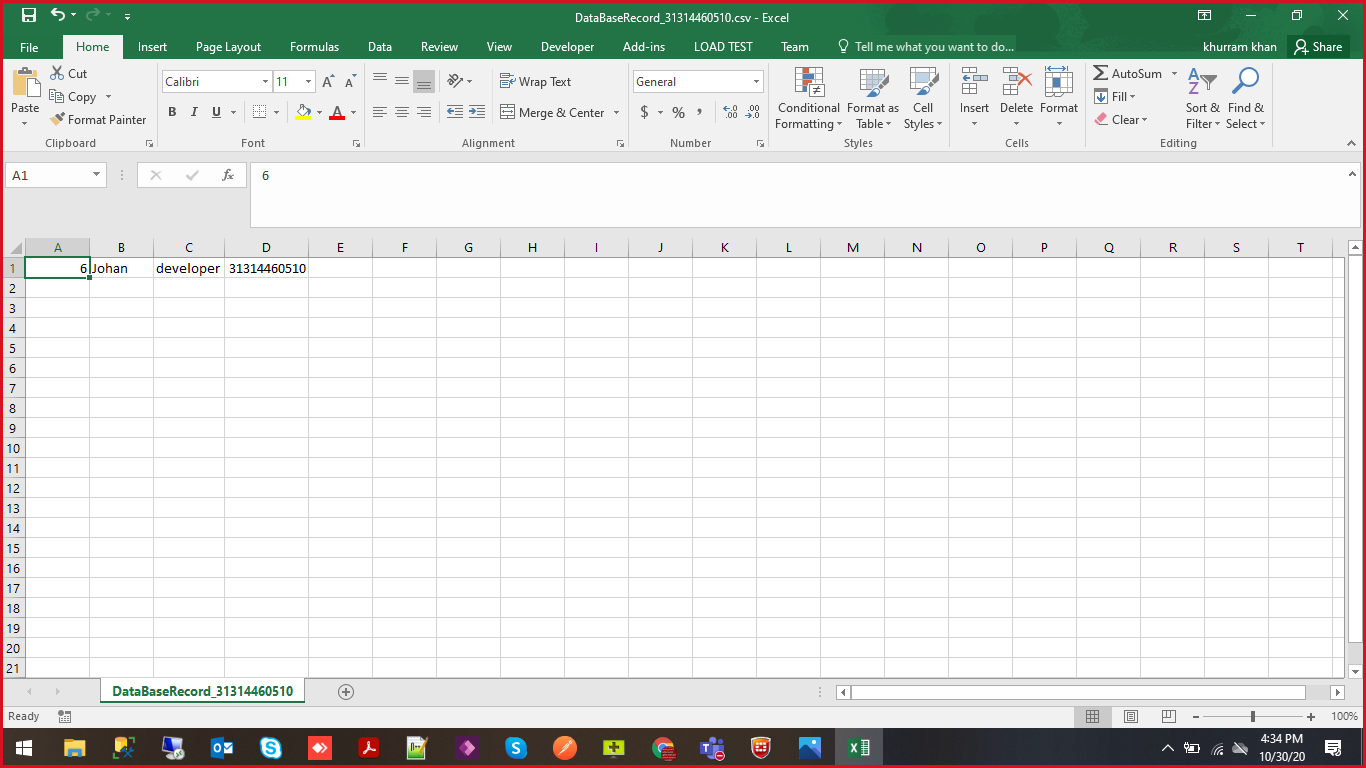This screenshot has height=768, width=1366.
Task: Click the yellow fill color swatch
Action: pos(304,113)
